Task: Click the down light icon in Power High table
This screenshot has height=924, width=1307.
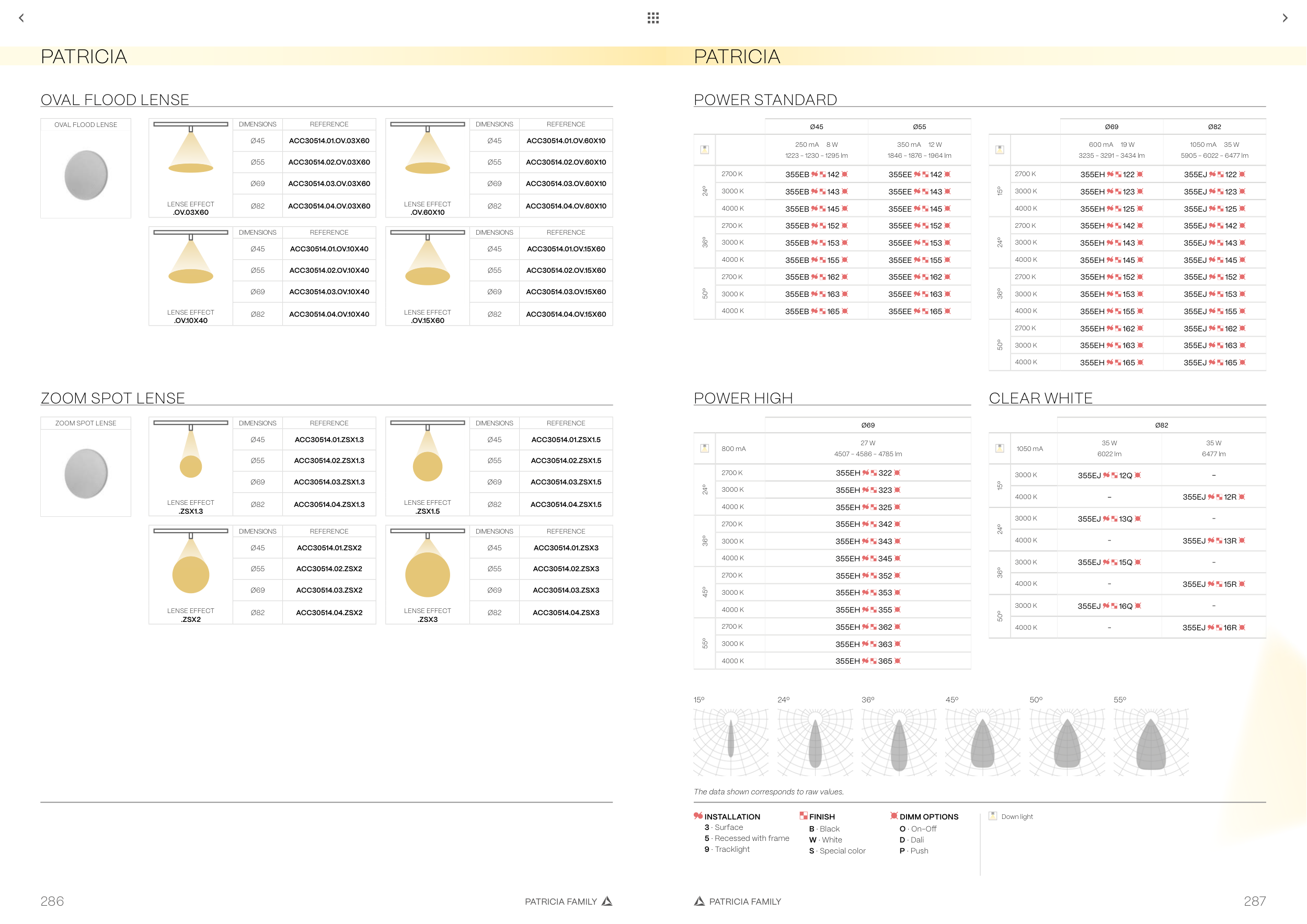Action: pyautogui.click(x=704, y=448)
